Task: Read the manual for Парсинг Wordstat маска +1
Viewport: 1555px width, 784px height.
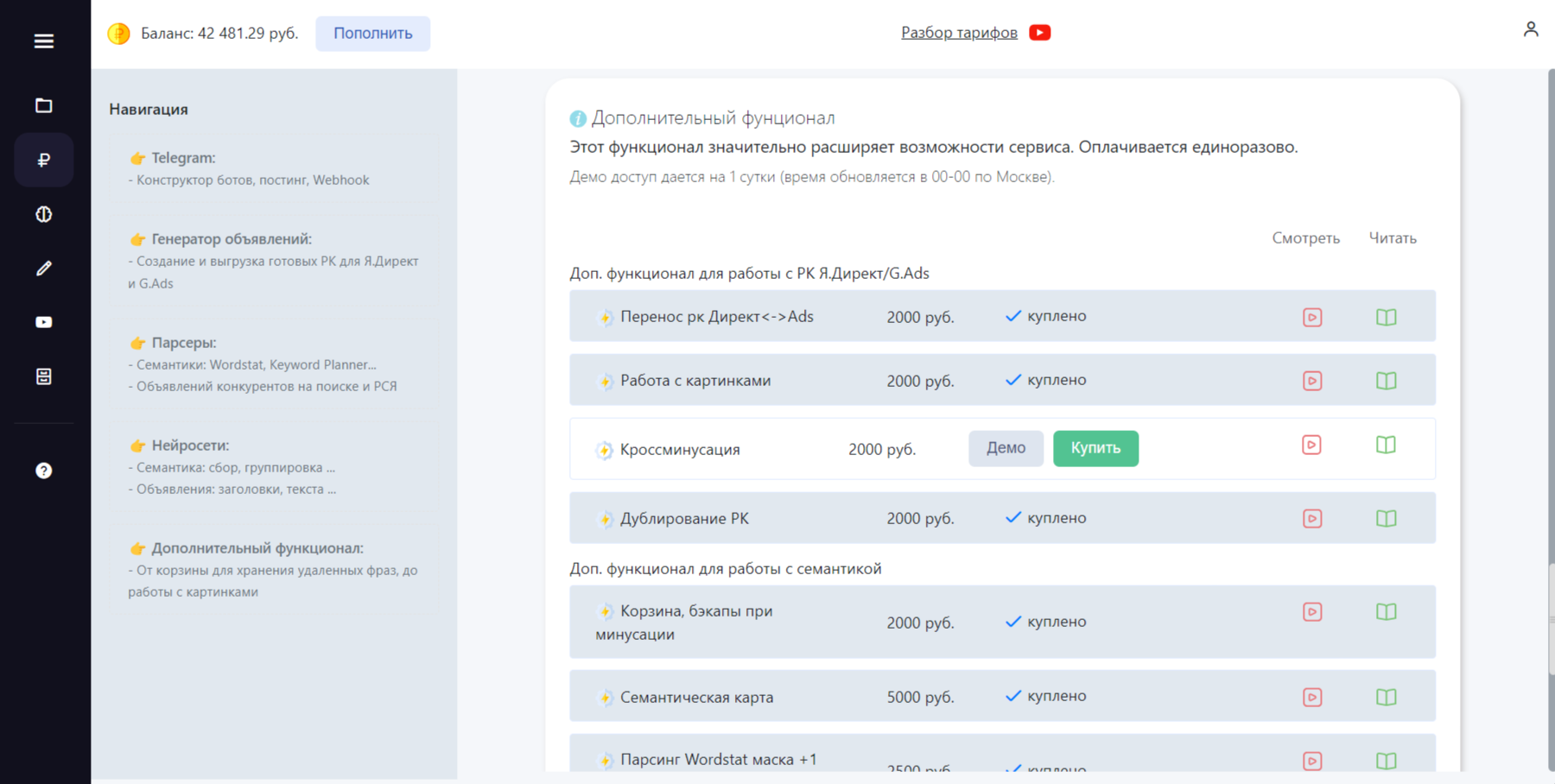Action: tap(1387, 761)
